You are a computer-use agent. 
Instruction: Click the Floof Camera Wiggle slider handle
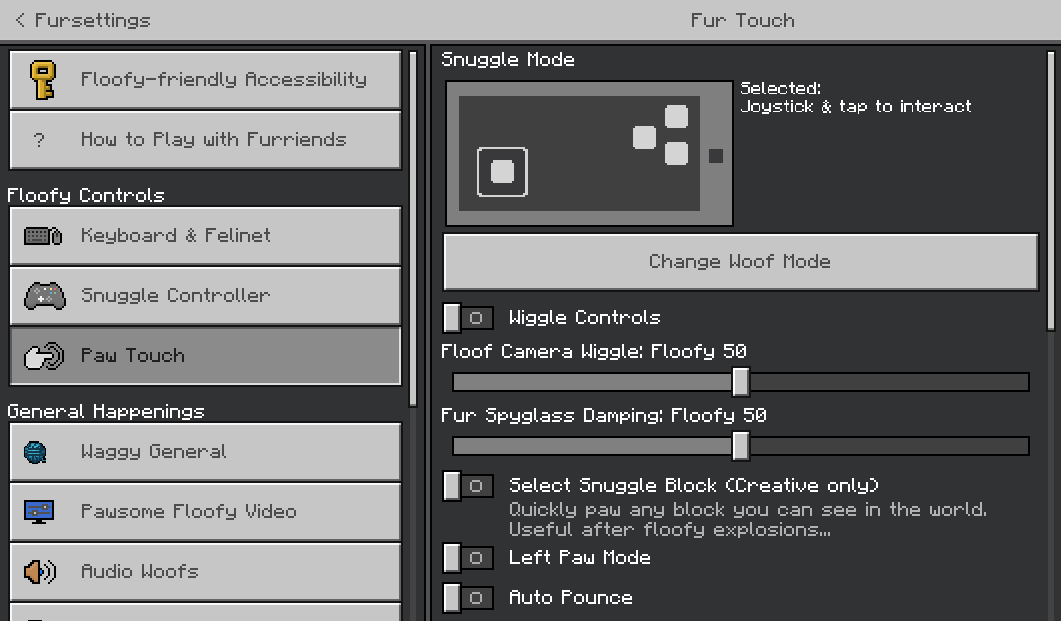[740, 382]
